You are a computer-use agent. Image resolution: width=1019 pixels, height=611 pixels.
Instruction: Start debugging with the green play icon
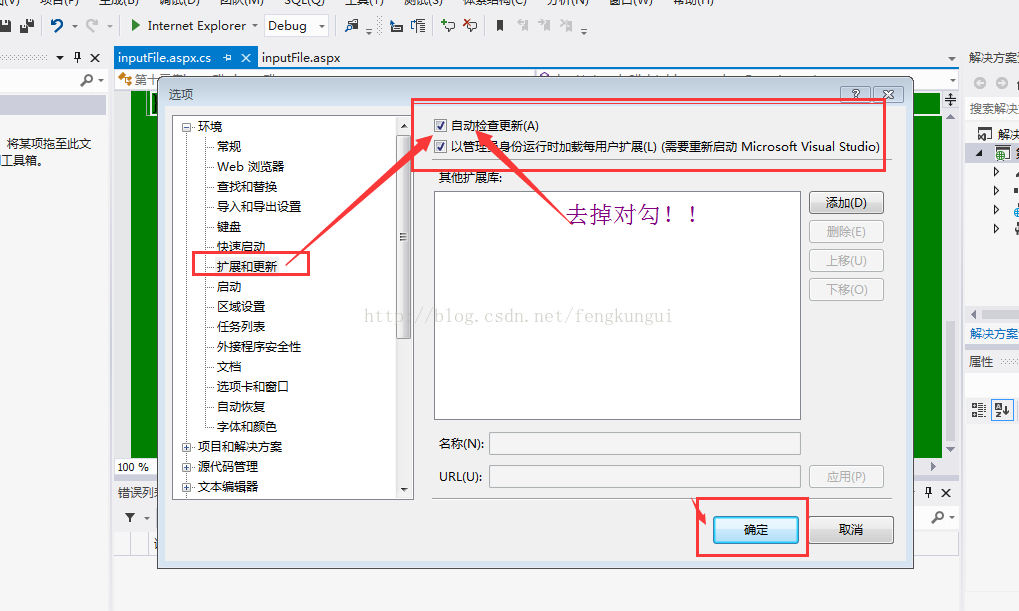coord(135,25)
